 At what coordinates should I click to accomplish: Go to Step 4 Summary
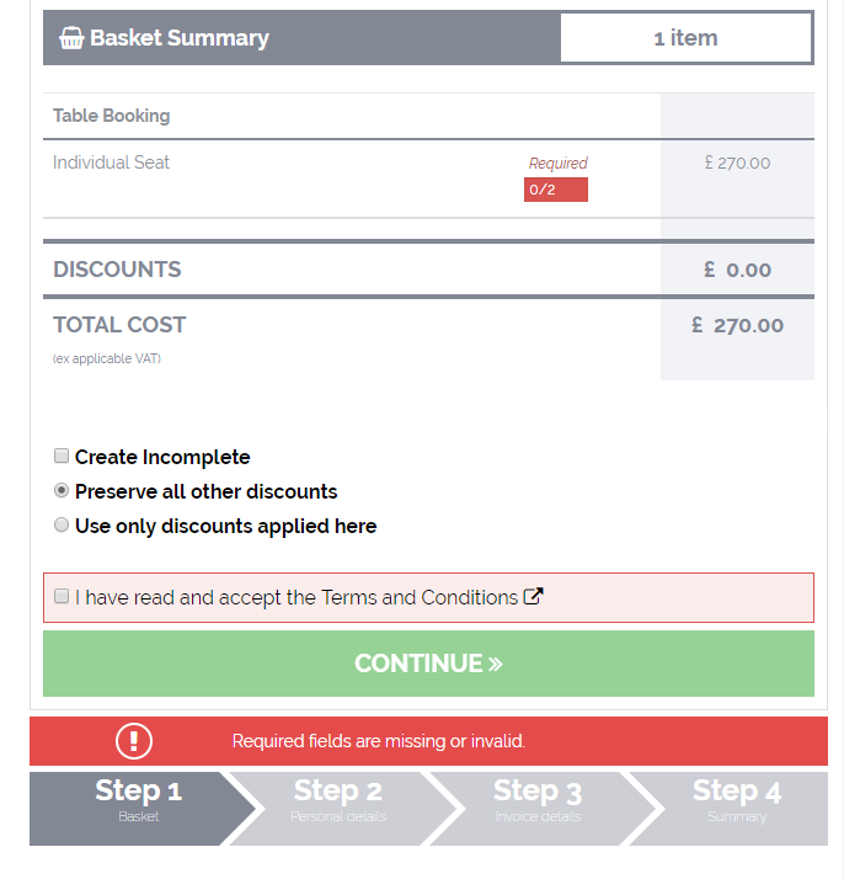(736, 808)
